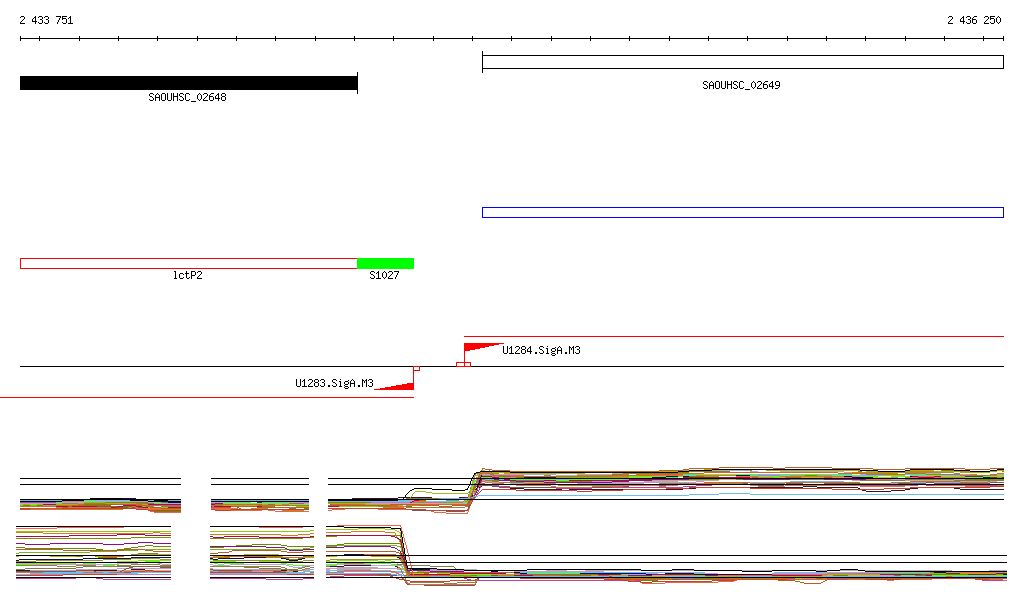Click the long red line above U1284 label

(x=734, y=337)
